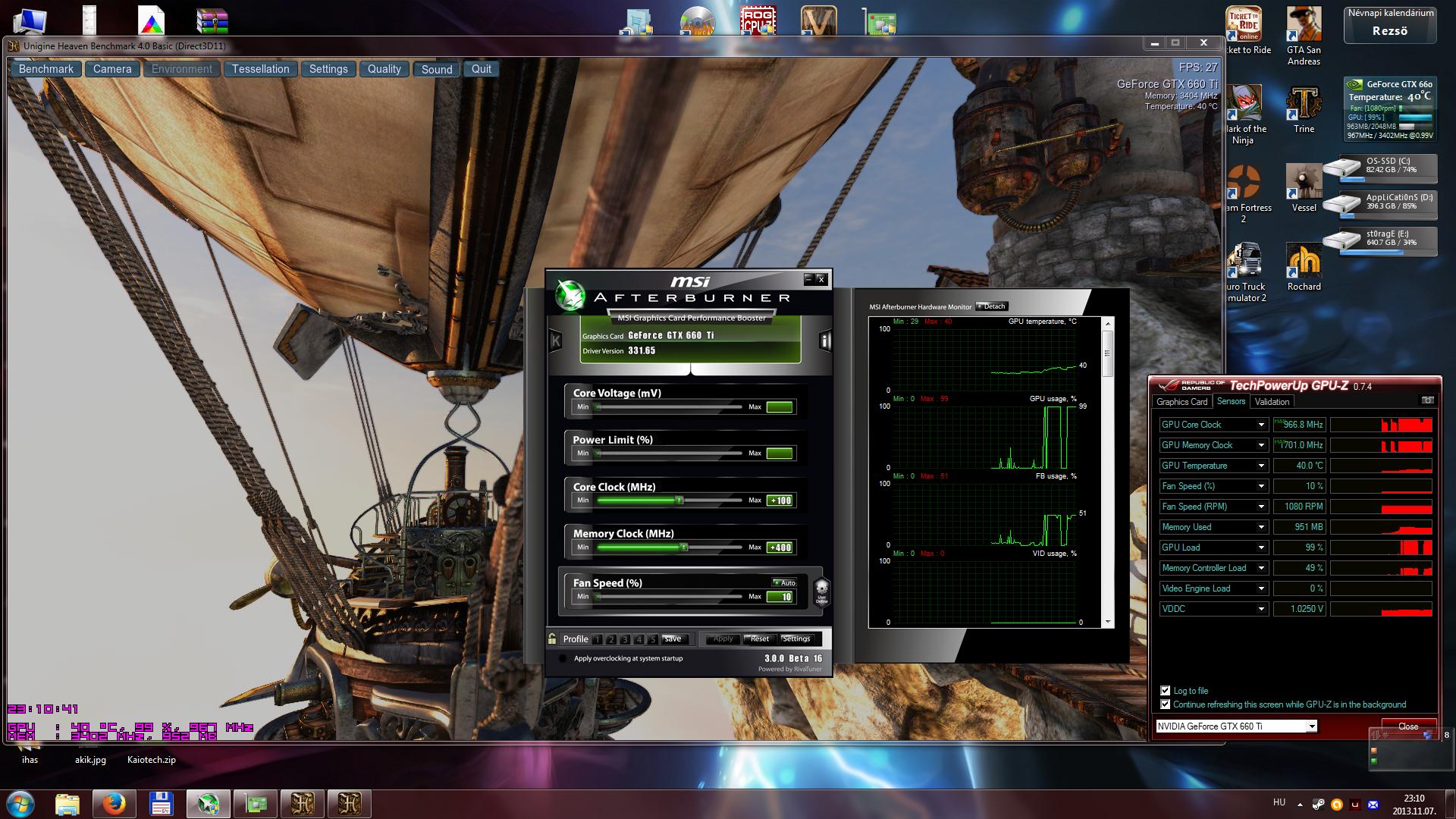Open GTA San Andreas desktop shortcut
Screen dimensions: 1456x819
coord(1304,25)
